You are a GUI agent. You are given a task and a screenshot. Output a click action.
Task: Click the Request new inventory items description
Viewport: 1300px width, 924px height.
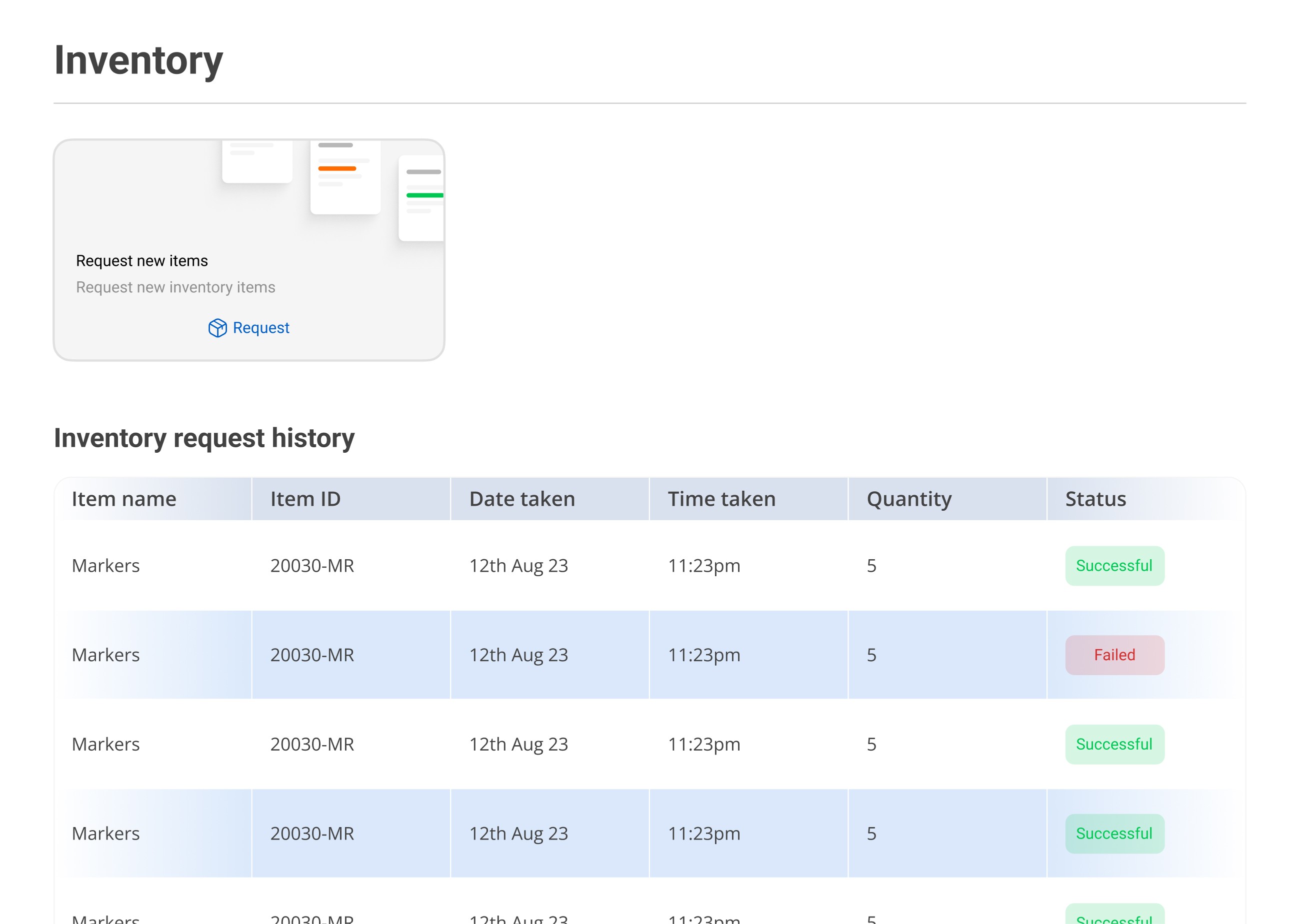tap(175, 287)
